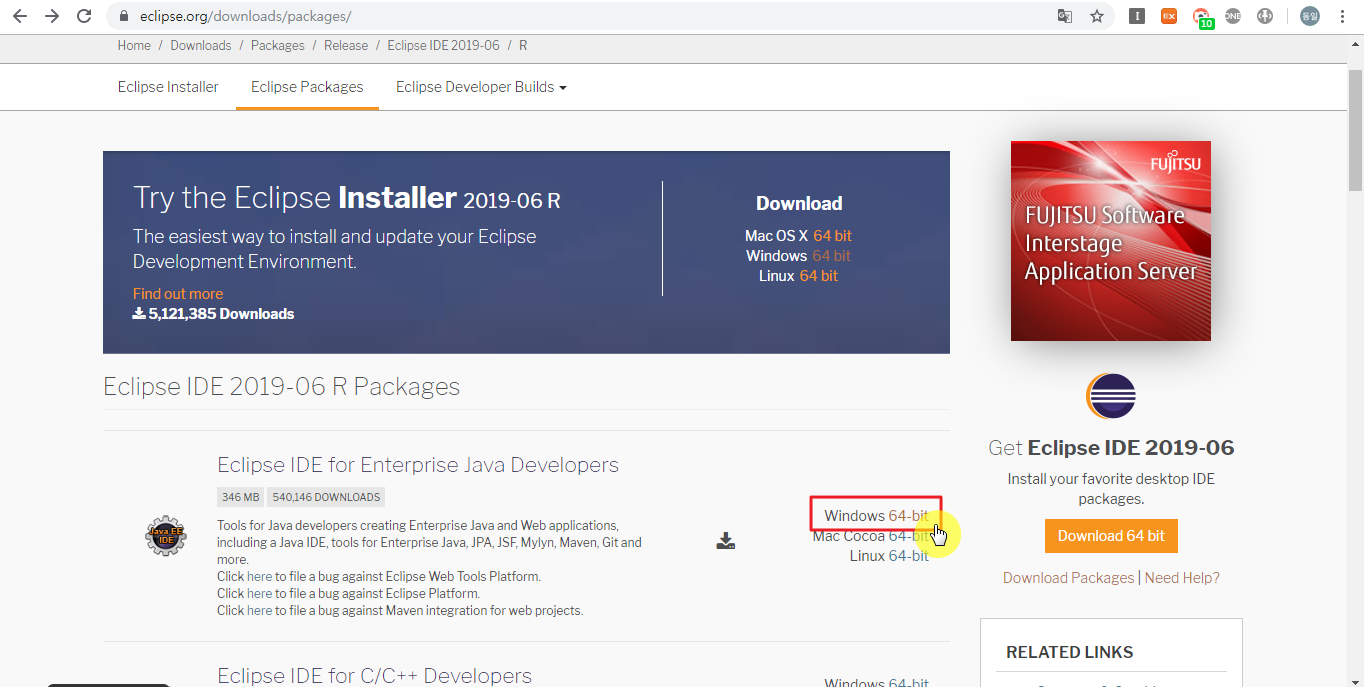
Task: Click the Java EE IDE gear logo
Action: point(165,536)
